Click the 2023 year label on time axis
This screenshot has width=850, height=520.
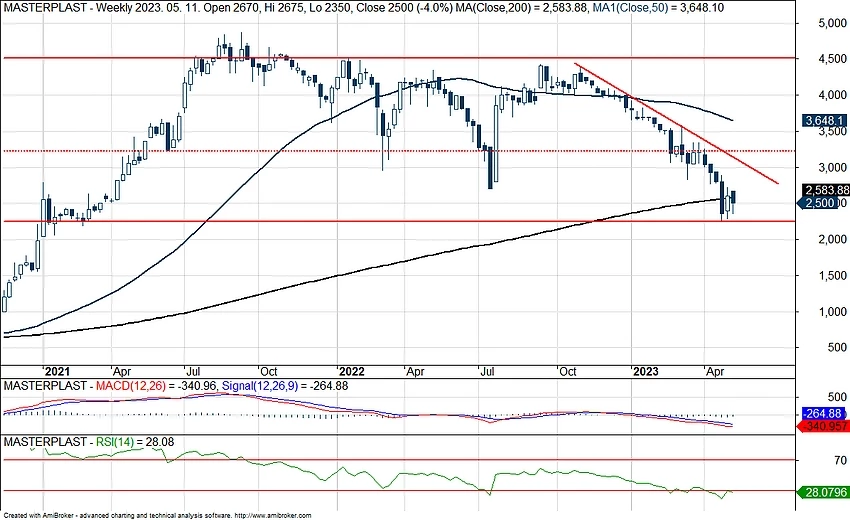(x=646, y=371)
